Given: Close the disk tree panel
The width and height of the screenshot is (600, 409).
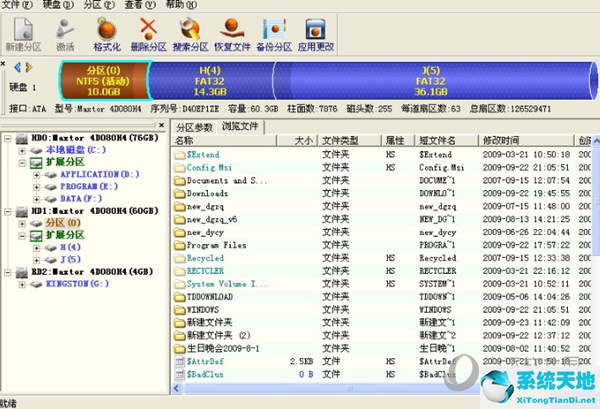Looking at the screenshot, I should 161,125.
